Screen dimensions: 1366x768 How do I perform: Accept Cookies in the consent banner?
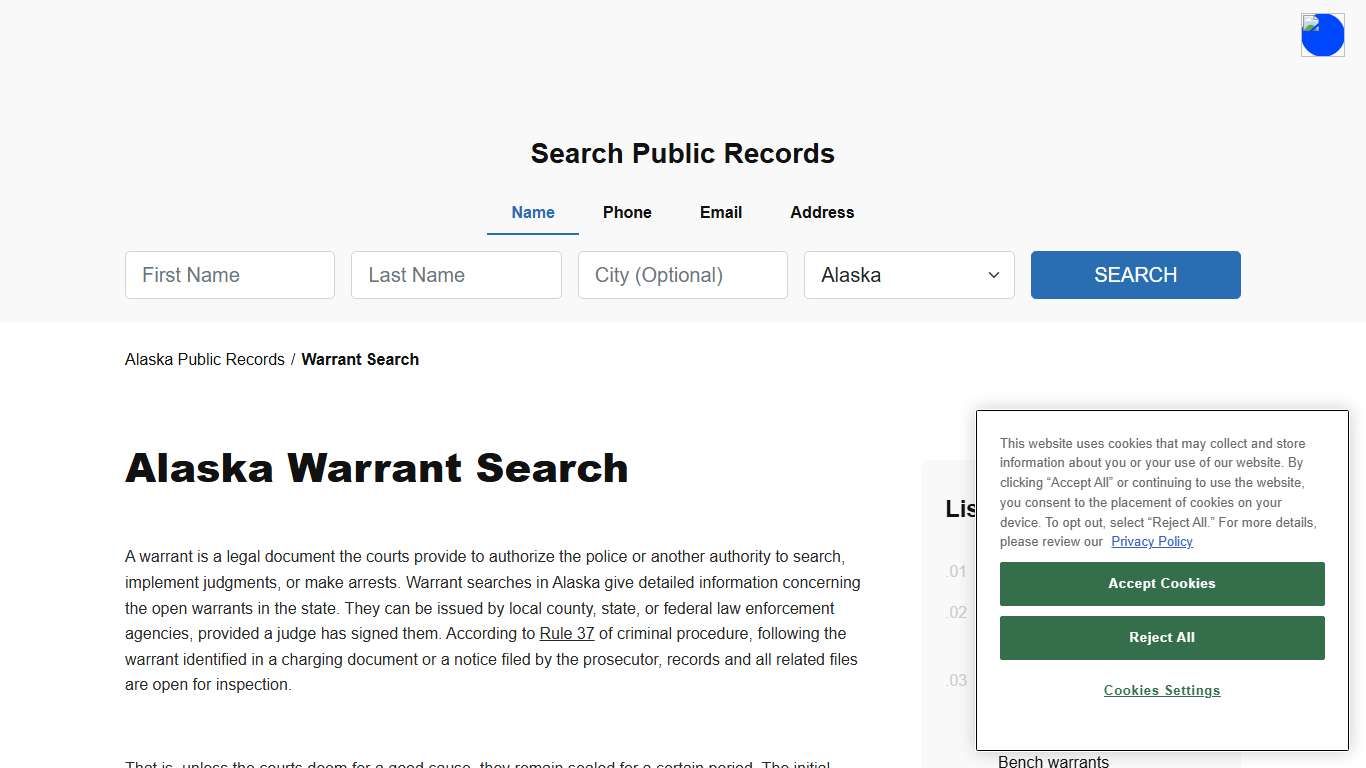pyautogui.click(x=1161, y=583)
